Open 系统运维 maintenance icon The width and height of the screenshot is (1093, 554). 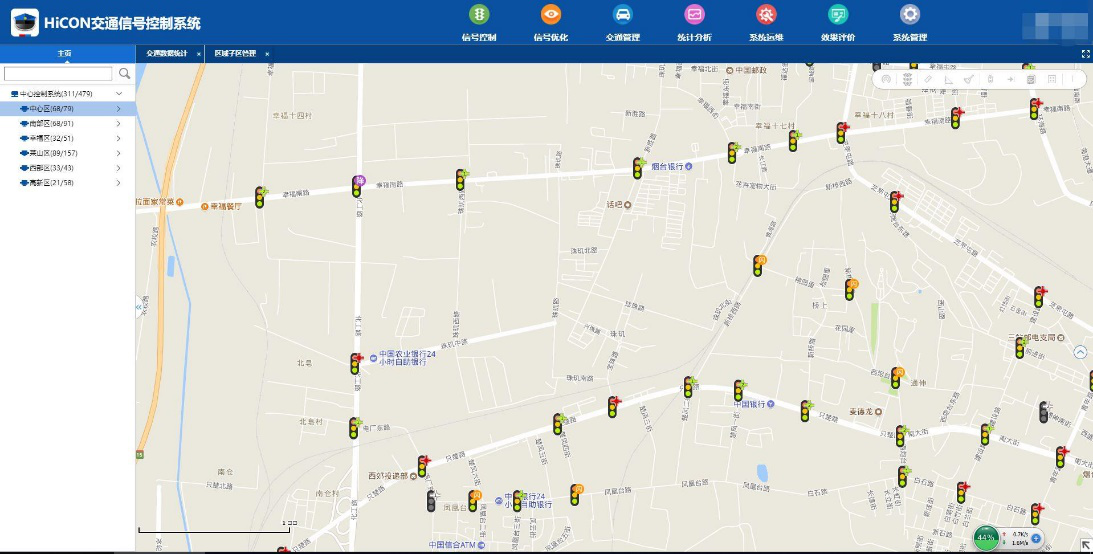tap(766, 14)
